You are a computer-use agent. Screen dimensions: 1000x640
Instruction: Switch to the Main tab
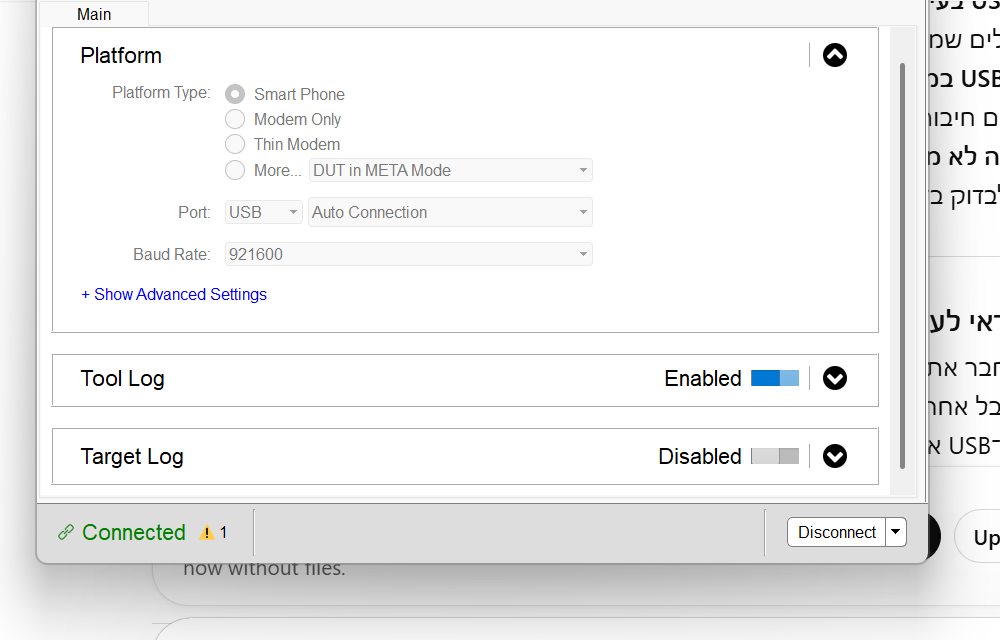(94, 14)
